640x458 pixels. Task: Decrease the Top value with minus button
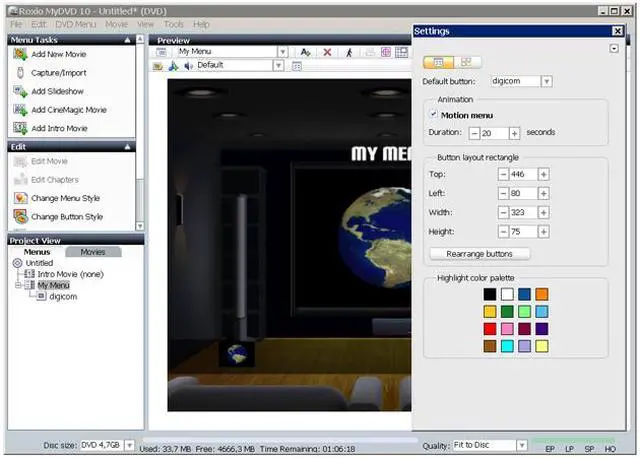503,174
